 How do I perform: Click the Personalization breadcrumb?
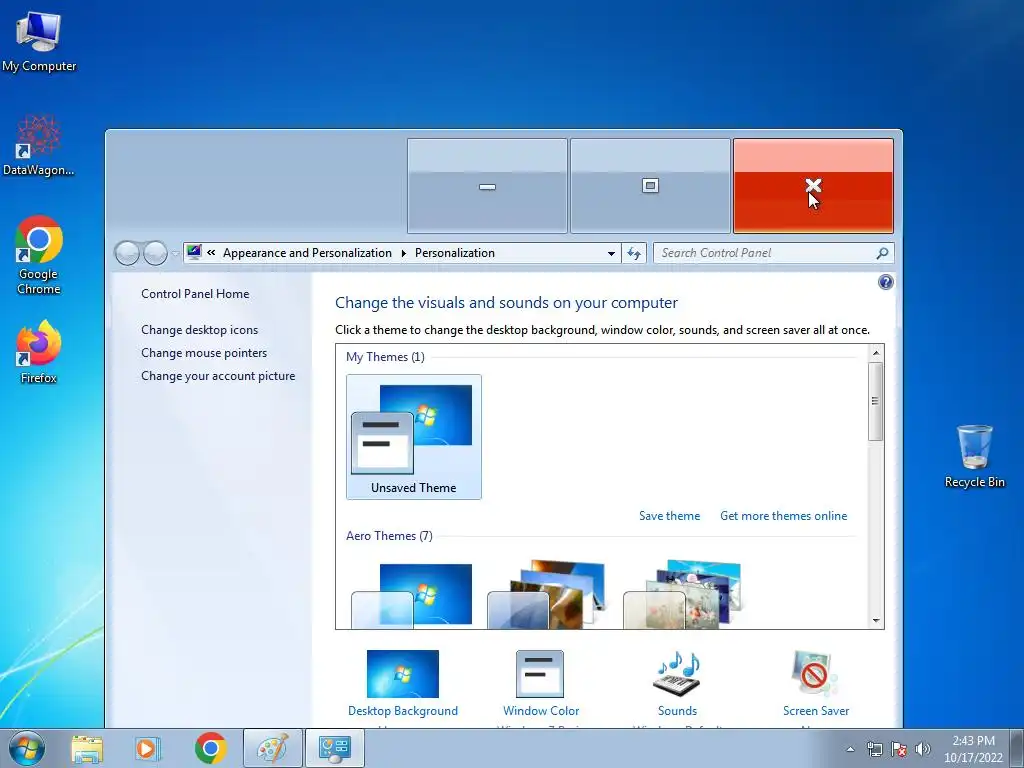pos(455,253)
